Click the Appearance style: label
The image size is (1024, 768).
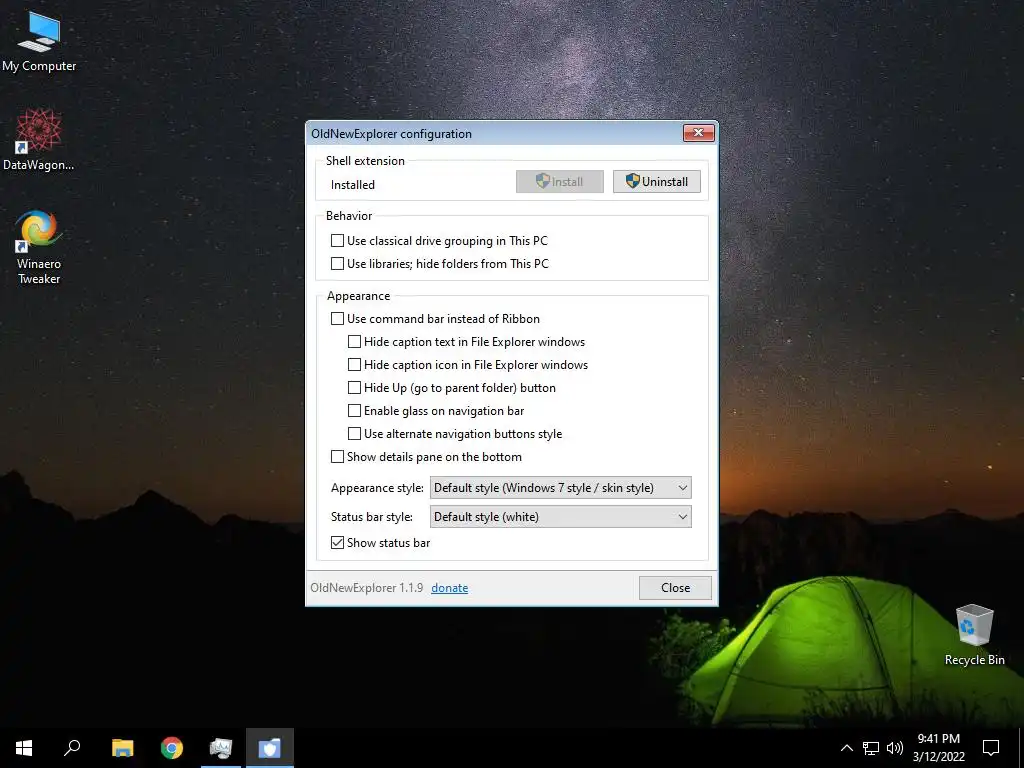[377, 488]
